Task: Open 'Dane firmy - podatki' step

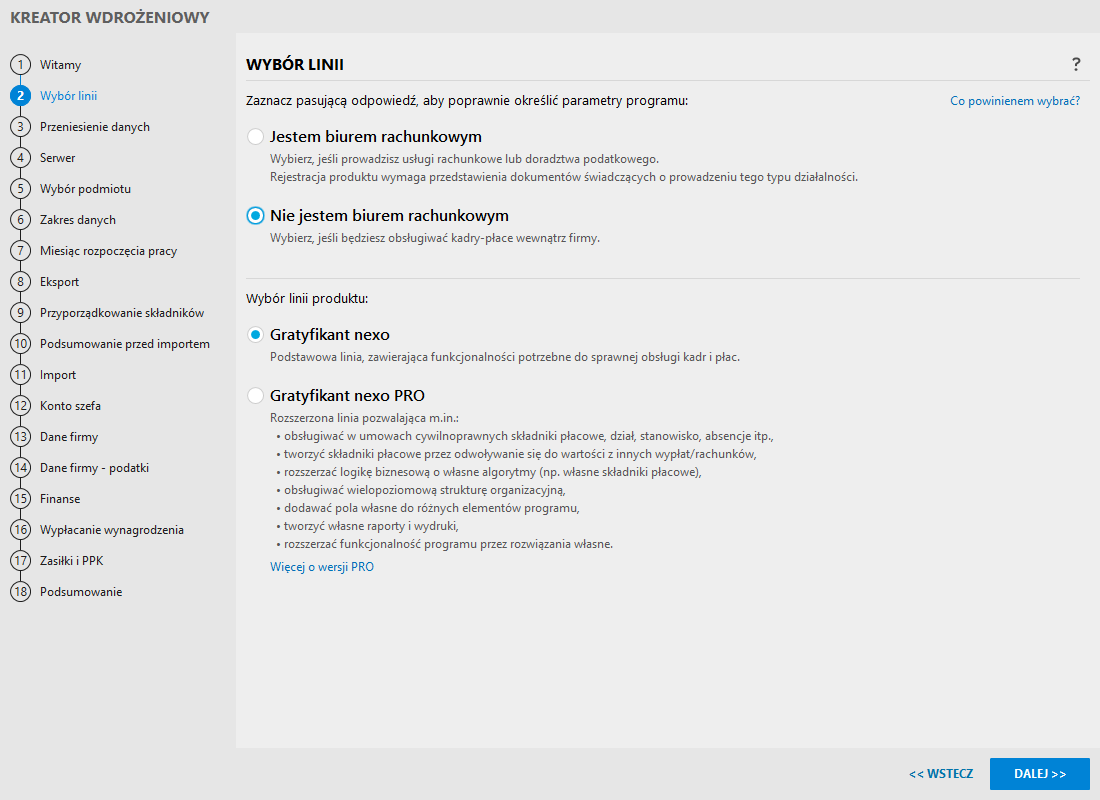Action: (94, 468)
